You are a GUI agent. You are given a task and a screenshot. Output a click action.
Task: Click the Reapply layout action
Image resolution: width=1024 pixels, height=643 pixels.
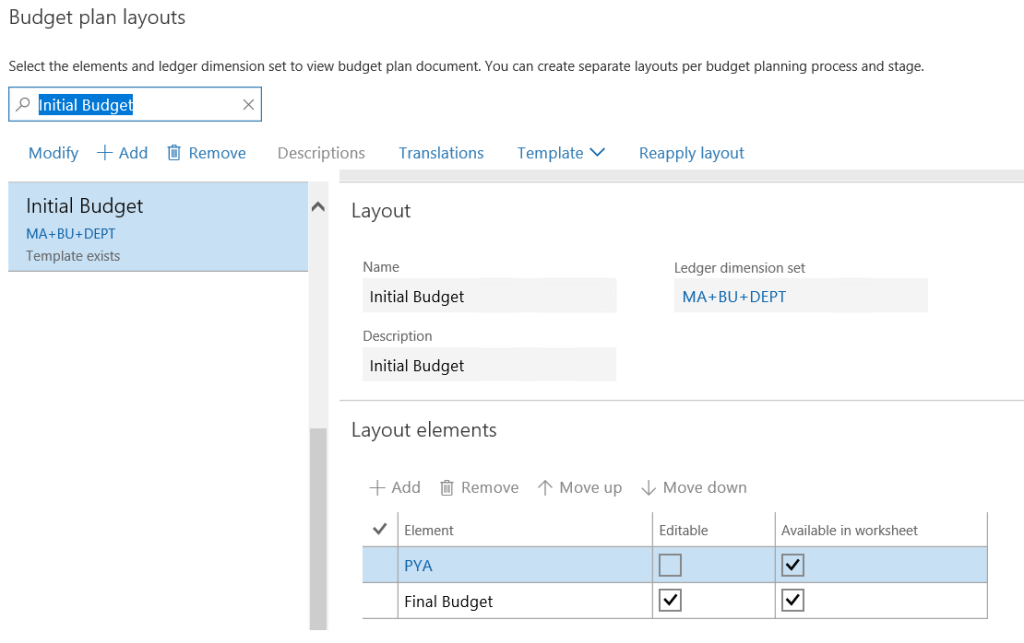pyautogui.click(x=691, y=152)
